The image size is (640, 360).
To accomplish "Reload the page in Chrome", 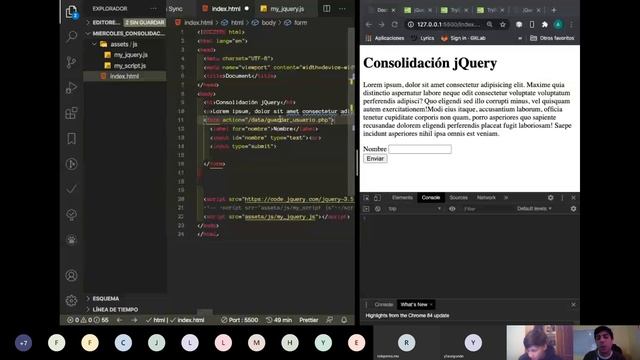I will pos(395,24).
